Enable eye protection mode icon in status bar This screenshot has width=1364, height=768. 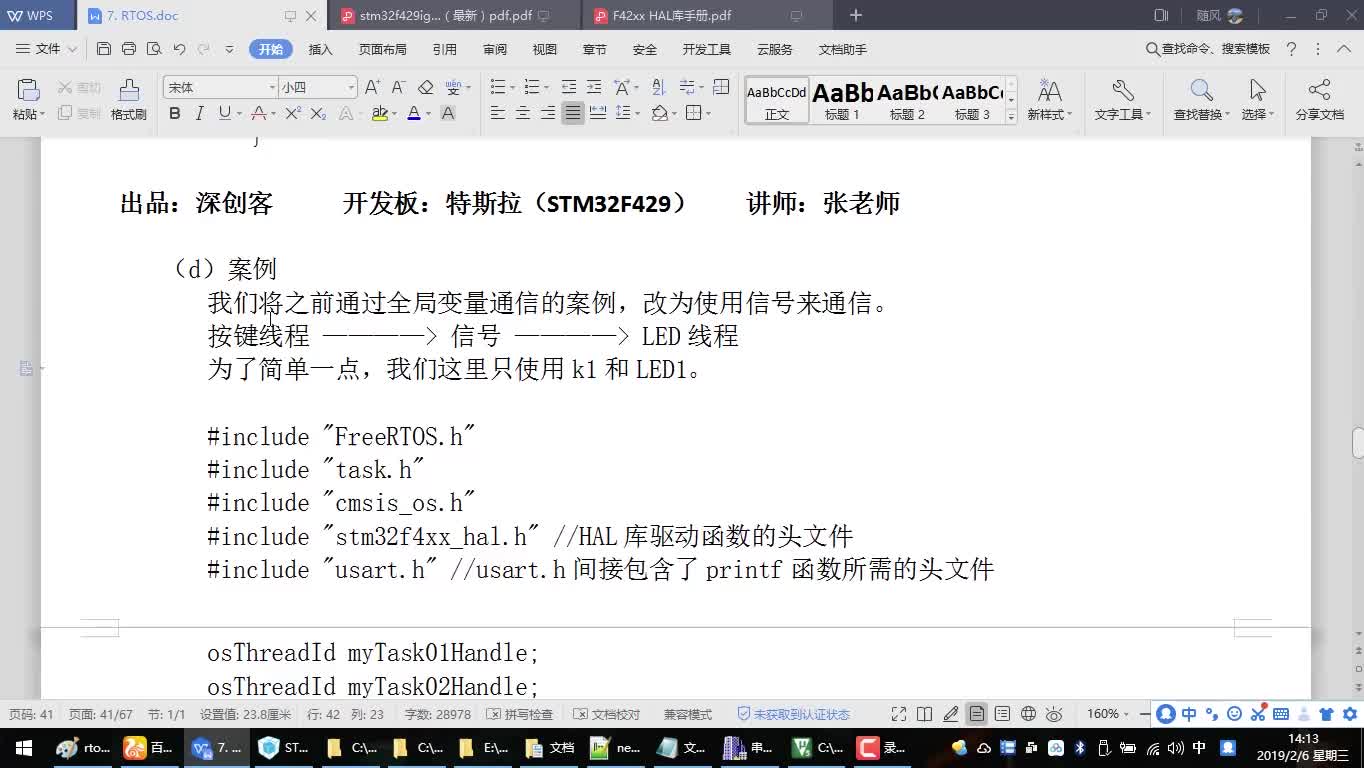pos(1054,714)
